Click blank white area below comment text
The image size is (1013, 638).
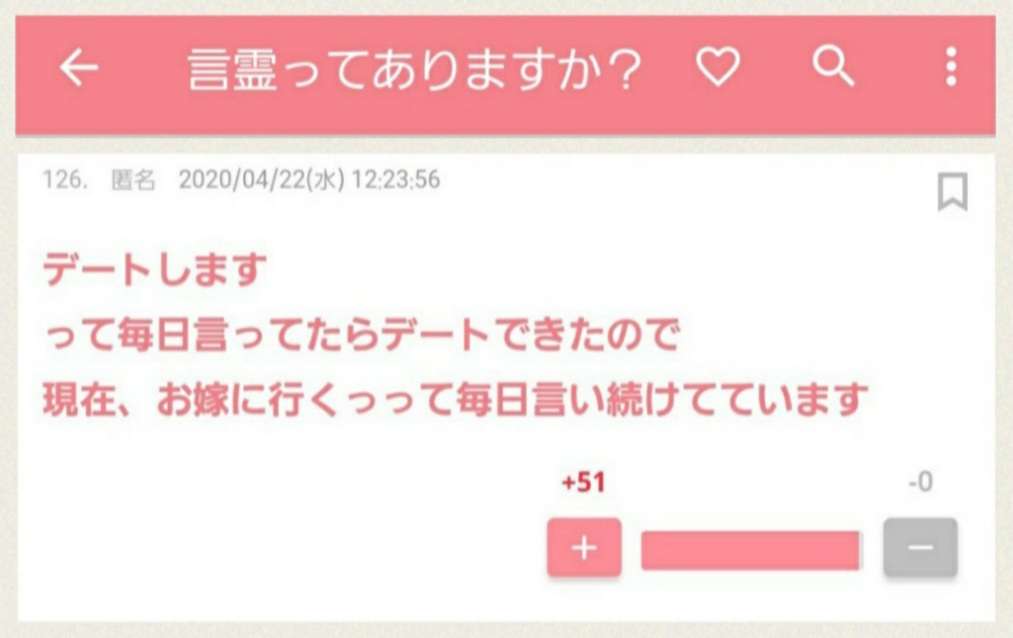tap(278, 517)
